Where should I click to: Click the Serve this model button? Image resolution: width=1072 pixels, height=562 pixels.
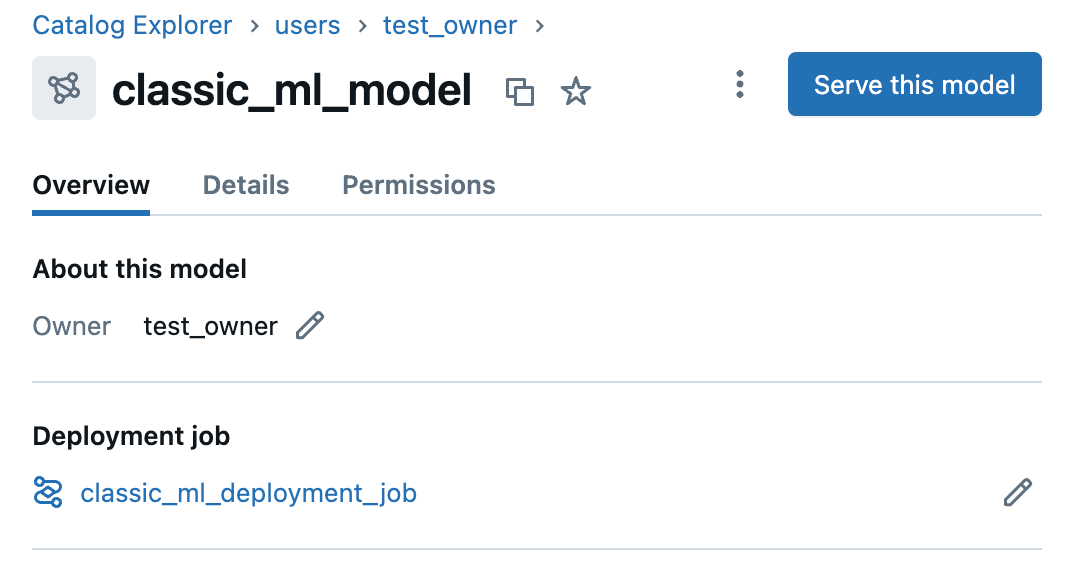pos(914,84)
